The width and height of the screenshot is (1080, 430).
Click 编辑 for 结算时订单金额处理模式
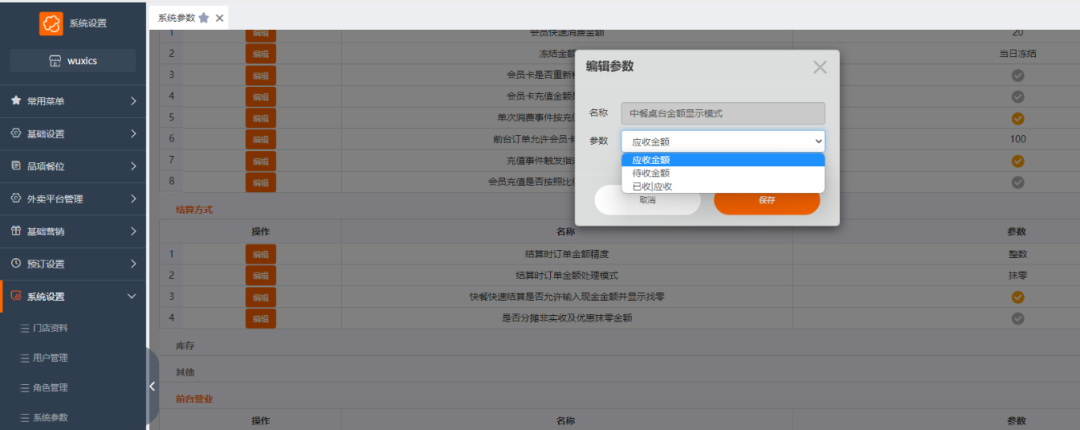click(x=260, y=276)
